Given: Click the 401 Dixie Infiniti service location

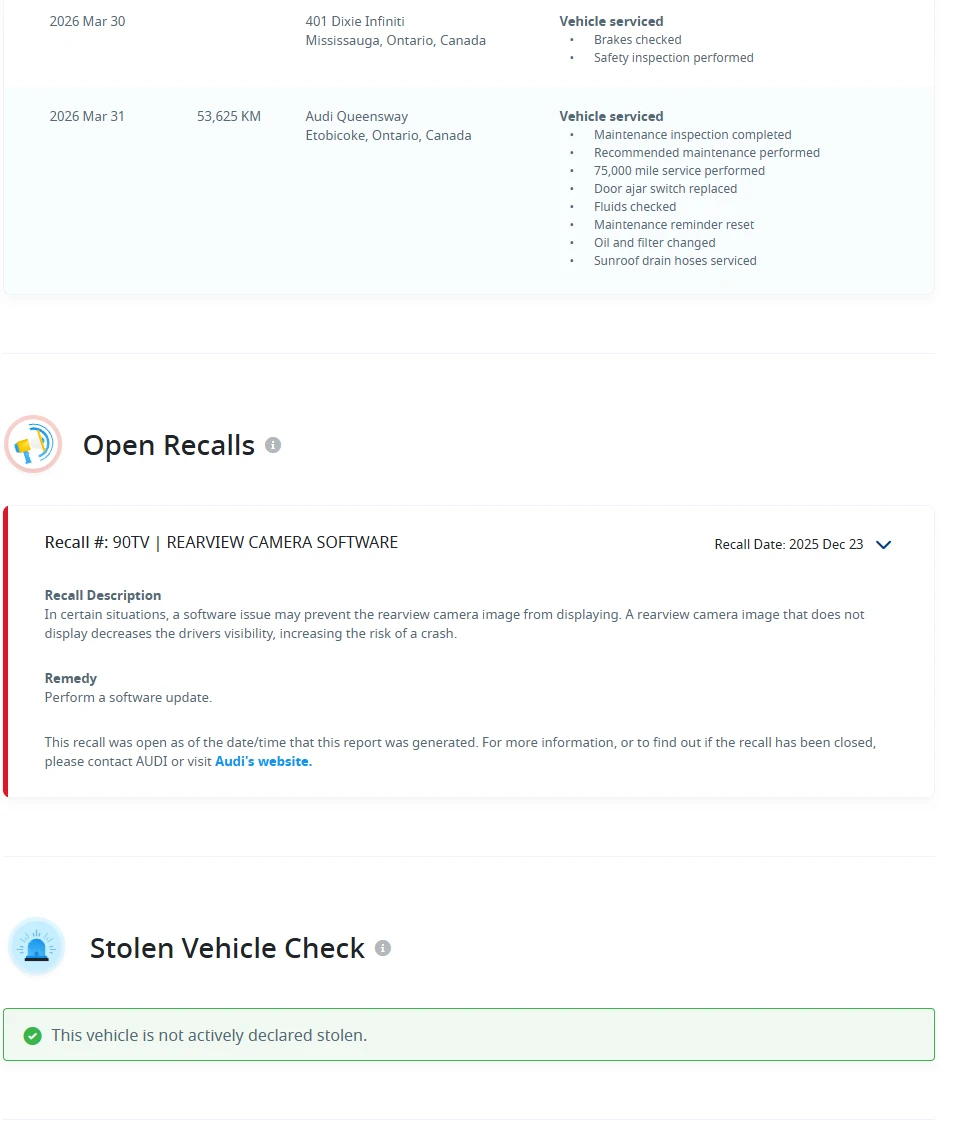Looking at the screenshot, I should click(355, 21).
